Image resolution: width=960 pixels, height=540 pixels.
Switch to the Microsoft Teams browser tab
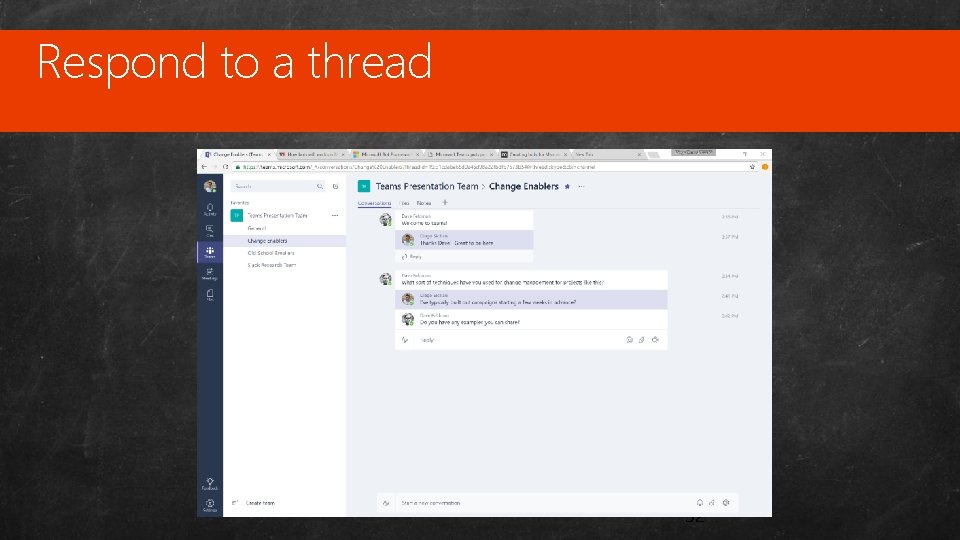[460, 155]
